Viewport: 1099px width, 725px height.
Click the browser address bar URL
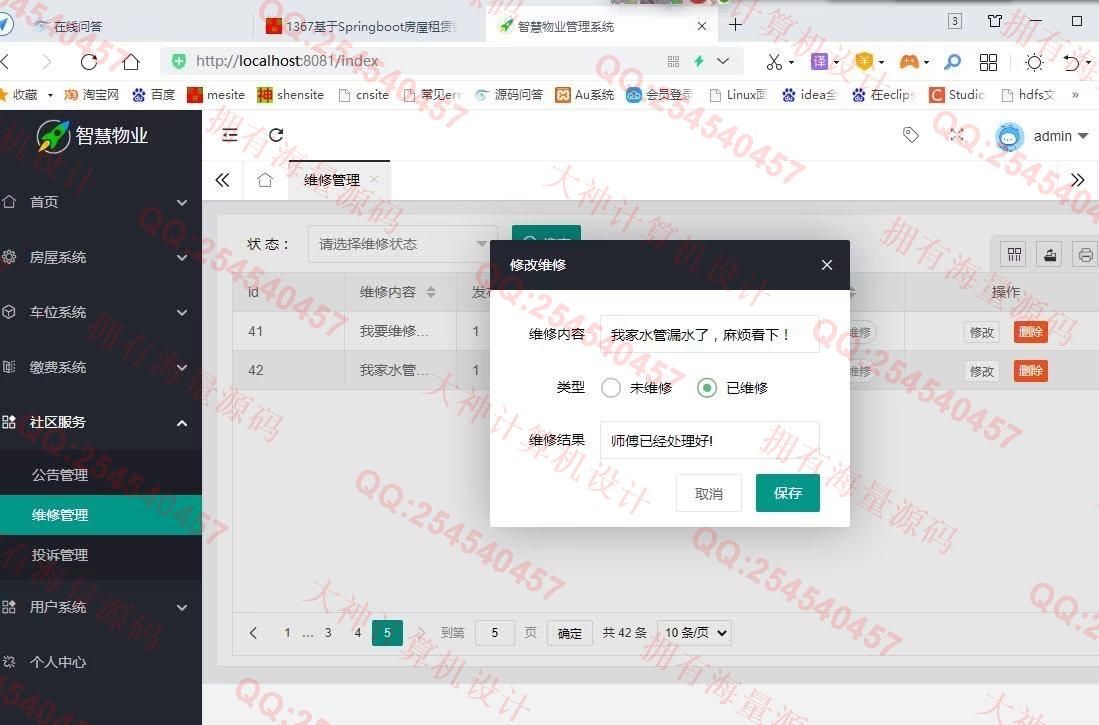(x=287, y=61)
